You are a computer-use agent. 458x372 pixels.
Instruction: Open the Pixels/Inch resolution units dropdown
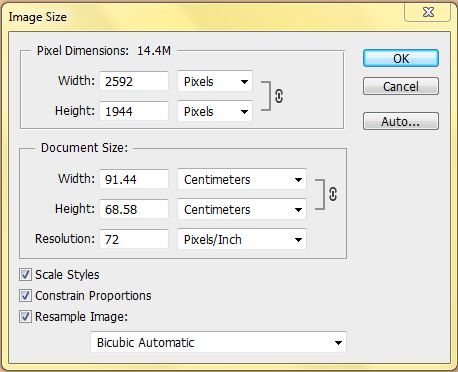tap(242, 239)
